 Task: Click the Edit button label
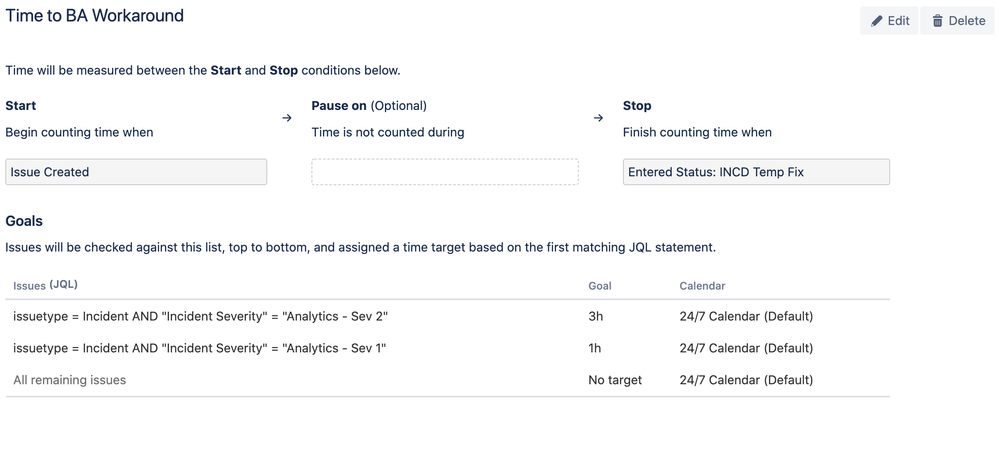tap(898, 21)
